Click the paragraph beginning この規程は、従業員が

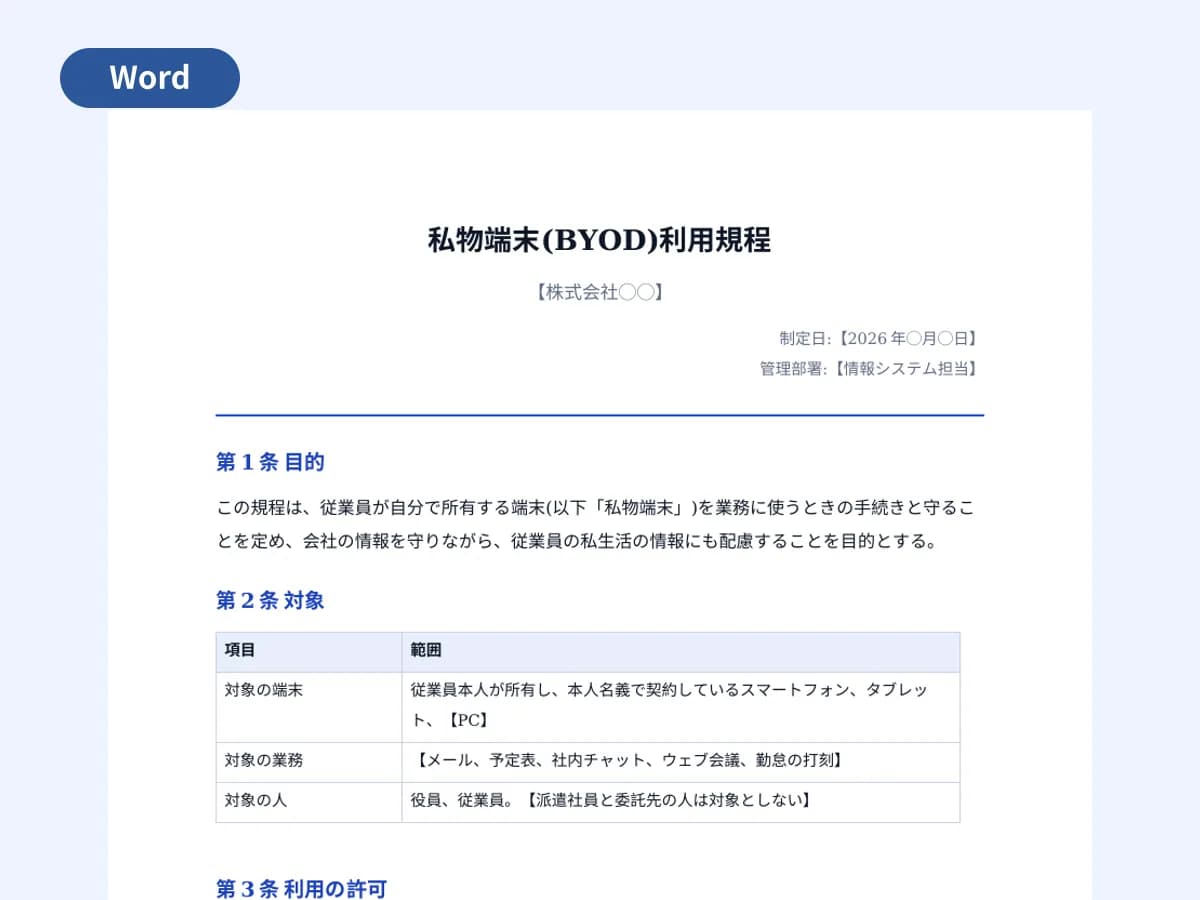[596, 525]
